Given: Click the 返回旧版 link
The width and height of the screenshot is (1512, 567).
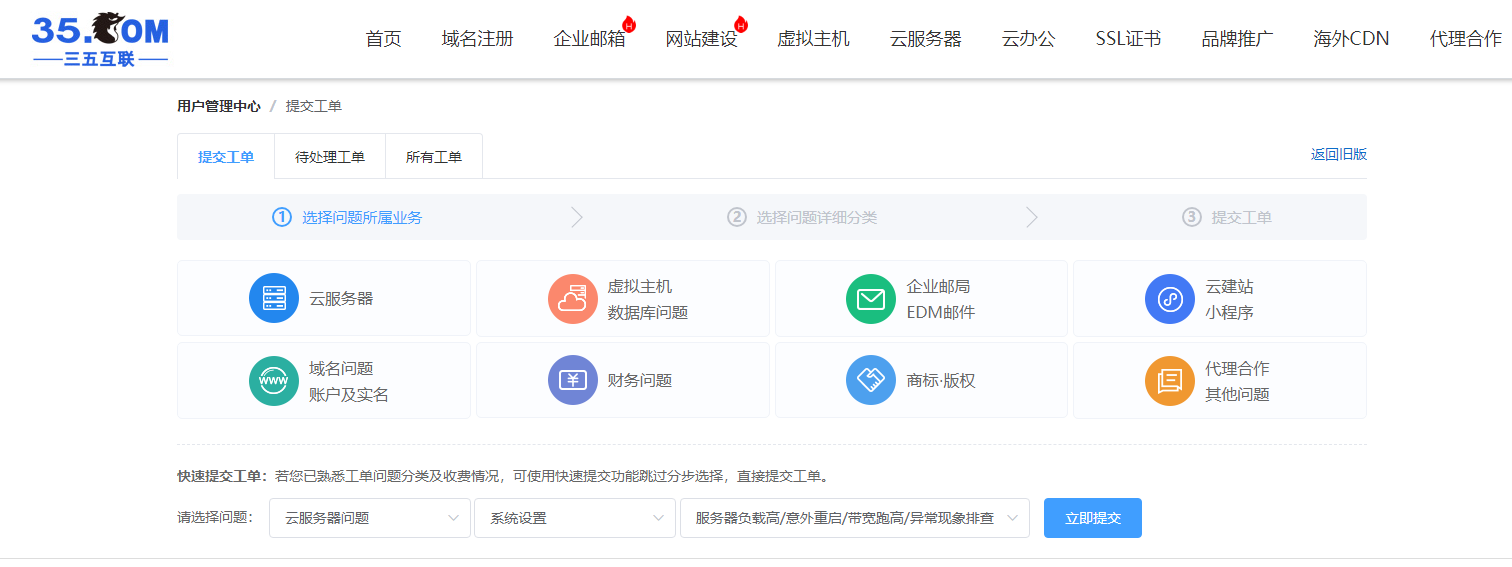Looking at the screenshot, I should coord(1338,154).
